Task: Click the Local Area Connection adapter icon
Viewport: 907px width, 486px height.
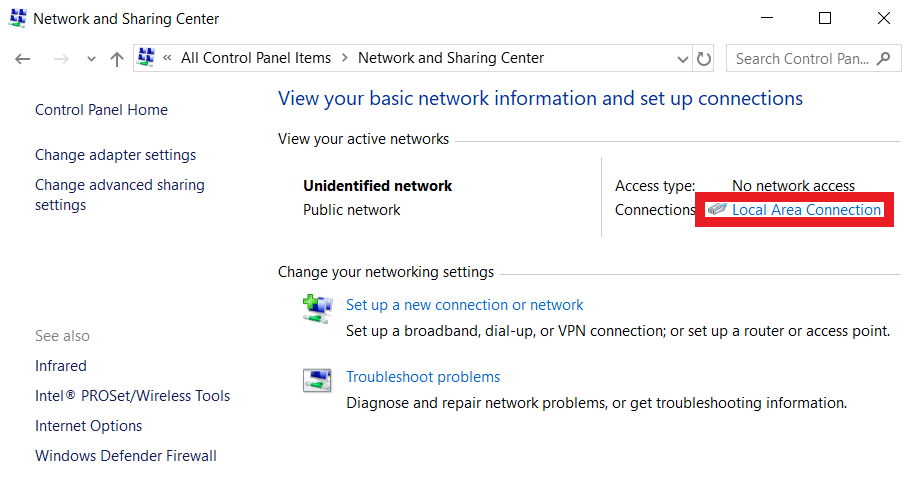Action: tap(716, 210)
